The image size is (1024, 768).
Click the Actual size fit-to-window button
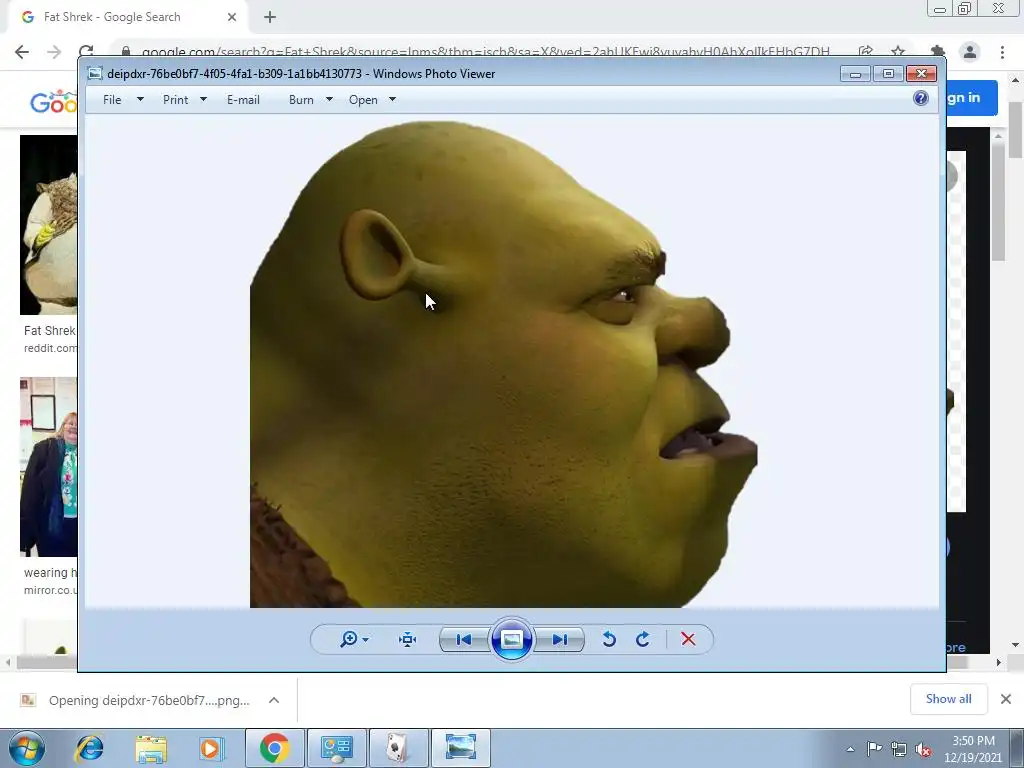(x=408, y=639)
